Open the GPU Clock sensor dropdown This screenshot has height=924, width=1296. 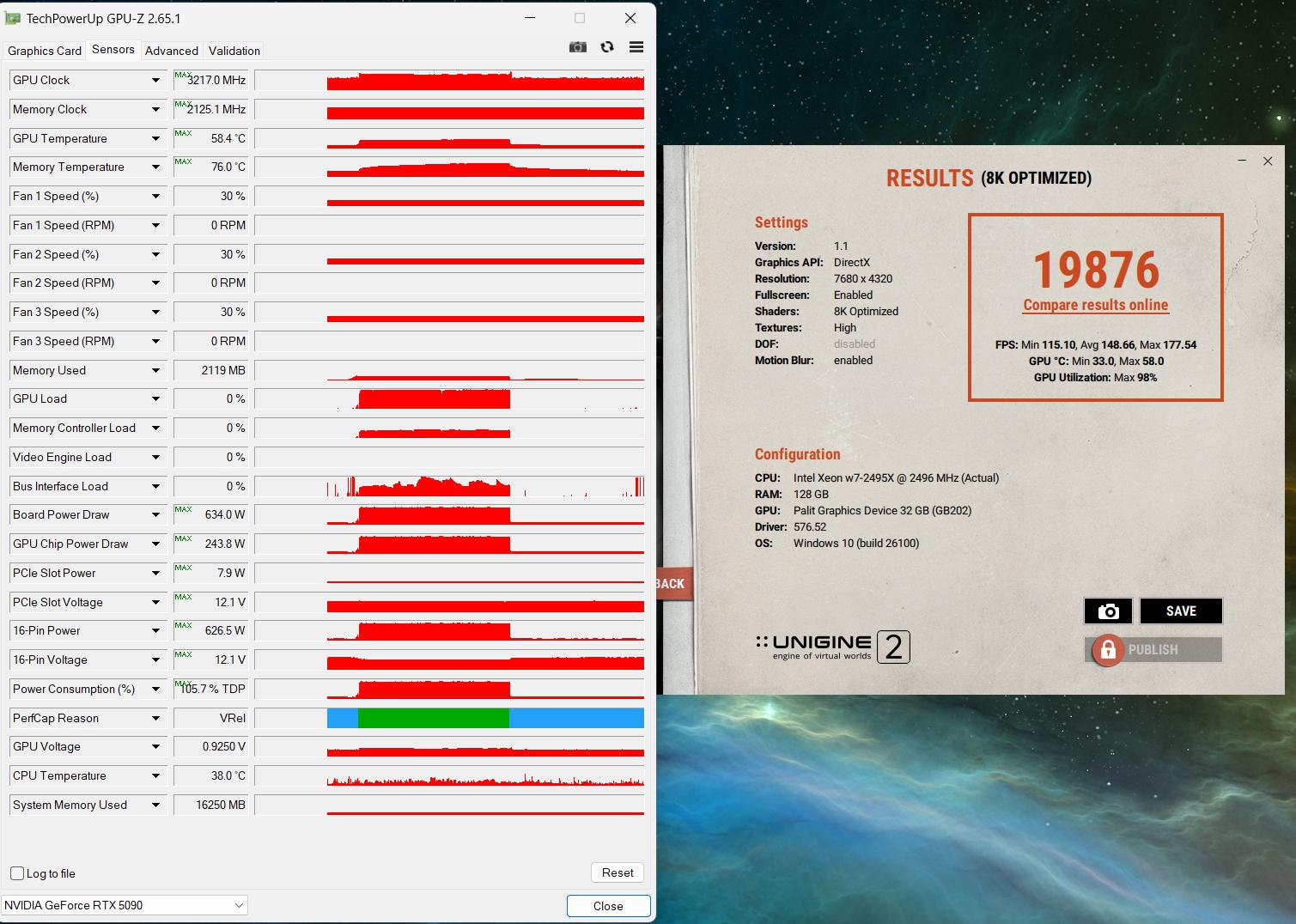coord(155,80)
